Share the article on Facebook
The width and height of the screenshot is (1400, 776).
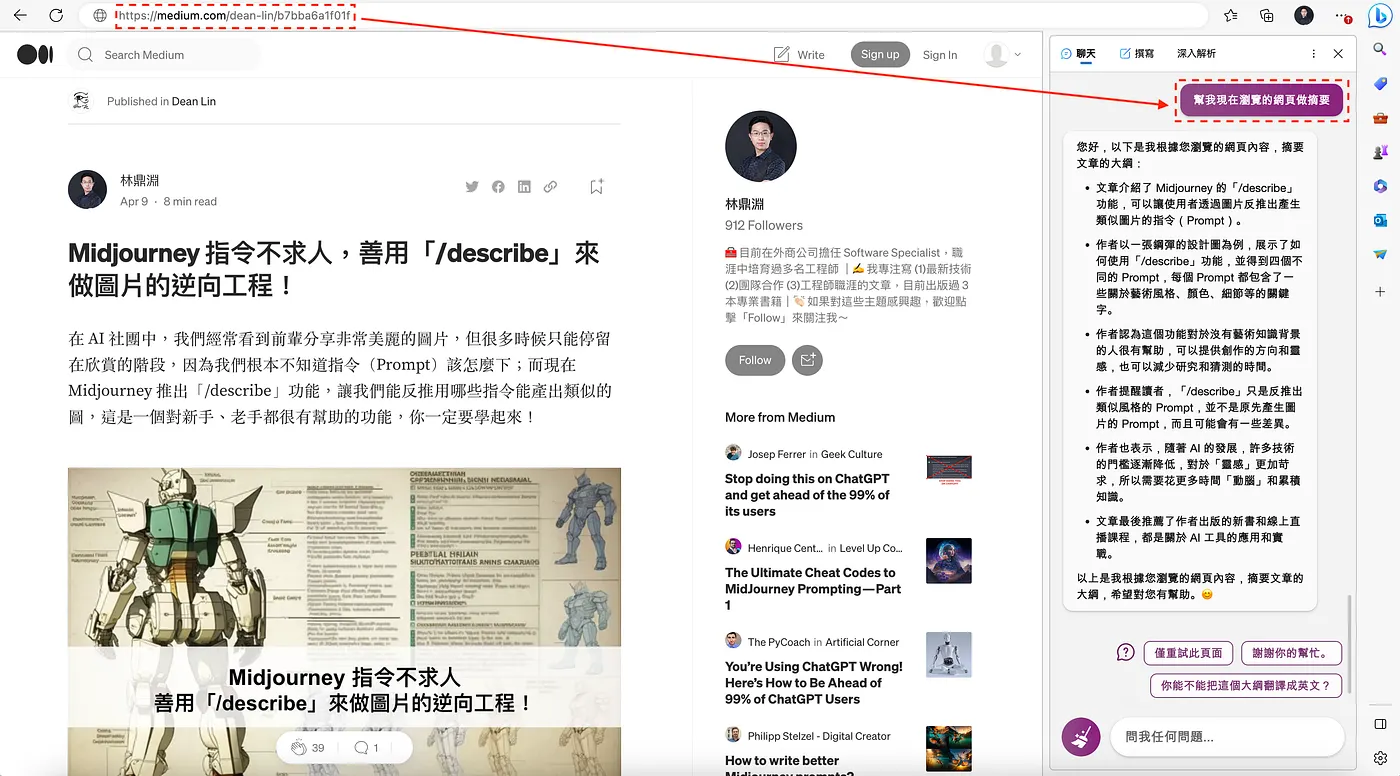click(x=498, y=187)
